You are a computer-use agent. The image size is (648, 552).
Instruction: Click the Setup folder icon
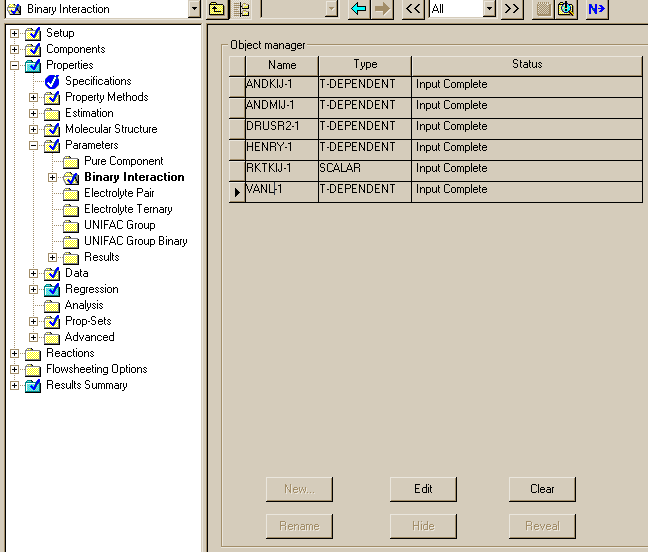pyautogui.click(x=33, y=33)
